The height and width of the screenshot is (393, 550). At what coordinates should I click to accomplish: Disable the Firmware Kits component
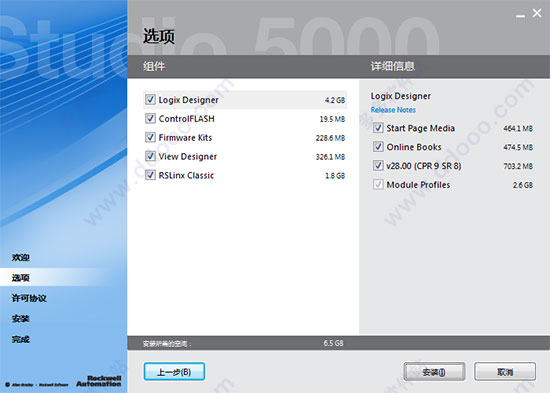150,137
